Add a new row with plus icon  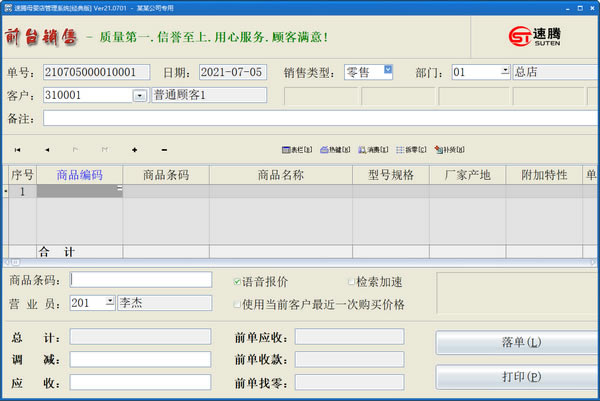point(134,150)
